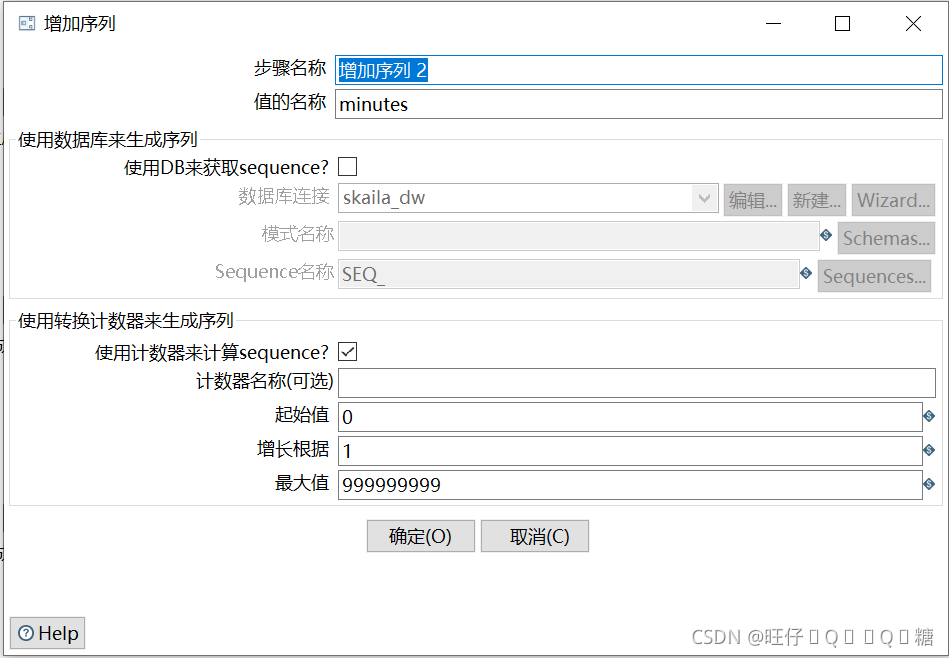This screenshot has height=658, width=949.
Task: Open the 数据库连接 dropdown showing skaila_dw
Action: pos(528,198)
